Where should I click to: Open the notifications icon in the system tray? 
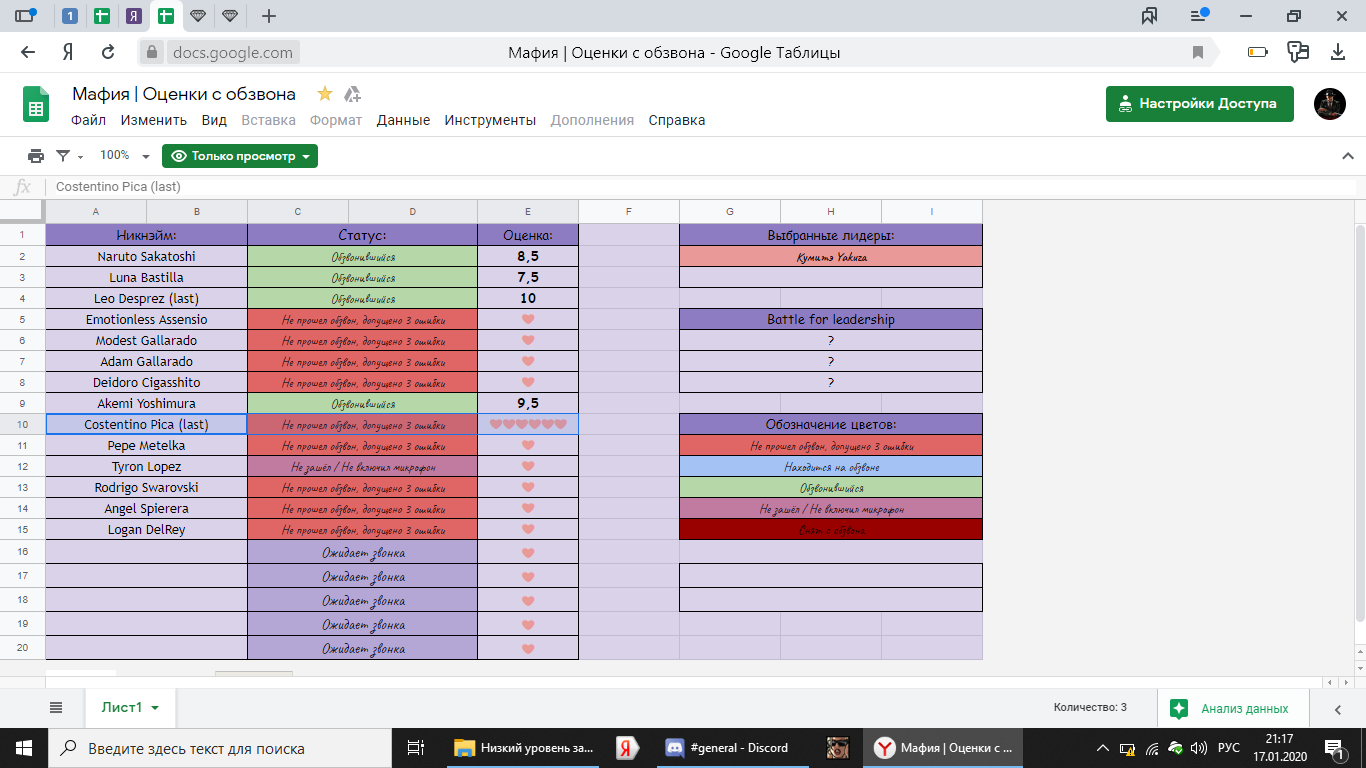(1334, 748)
